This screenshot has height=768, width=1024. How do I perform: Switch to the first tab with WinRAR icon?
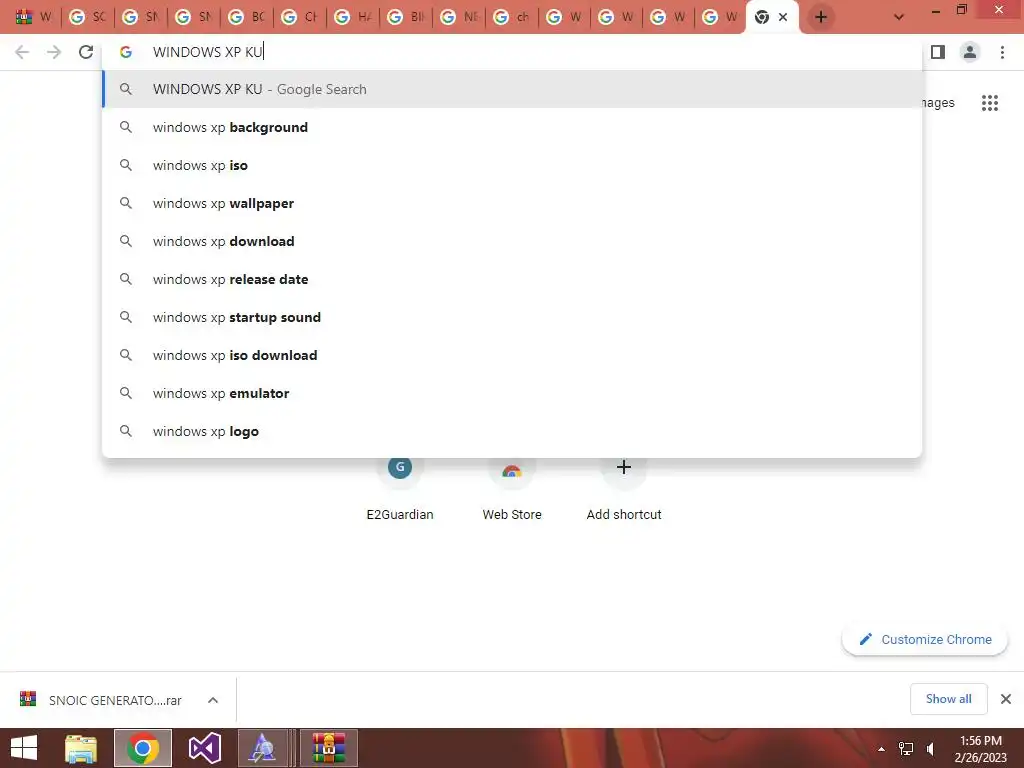pos(33,17)
